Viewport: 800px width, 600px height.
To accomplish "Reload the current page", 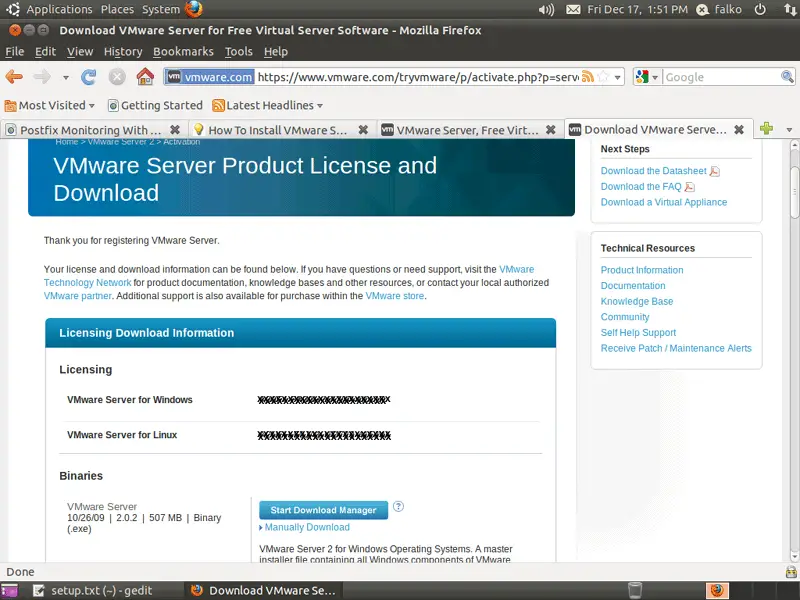I will (x=89, y=77).
